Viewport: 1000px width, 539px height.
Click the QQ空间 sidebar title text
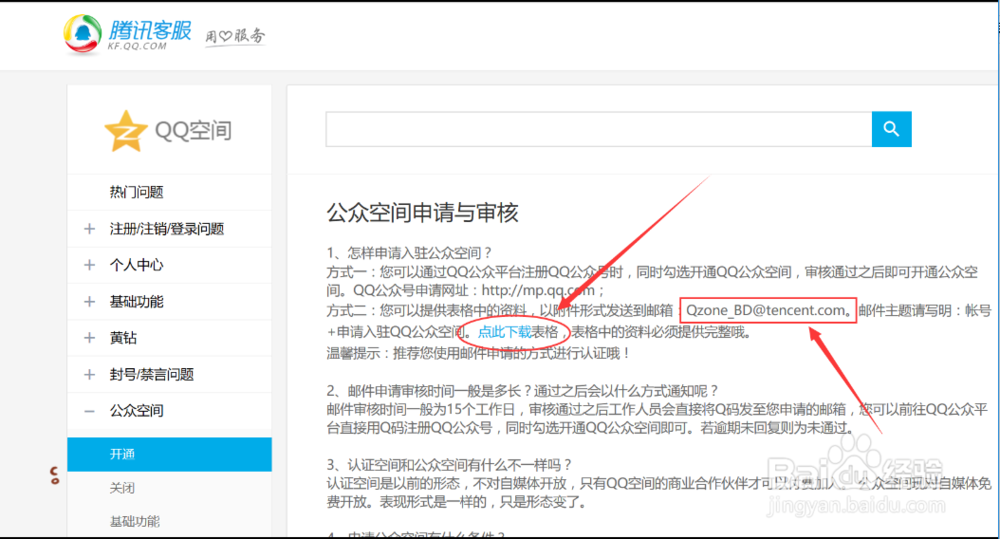pyautogui.click(x=193, y=131)
